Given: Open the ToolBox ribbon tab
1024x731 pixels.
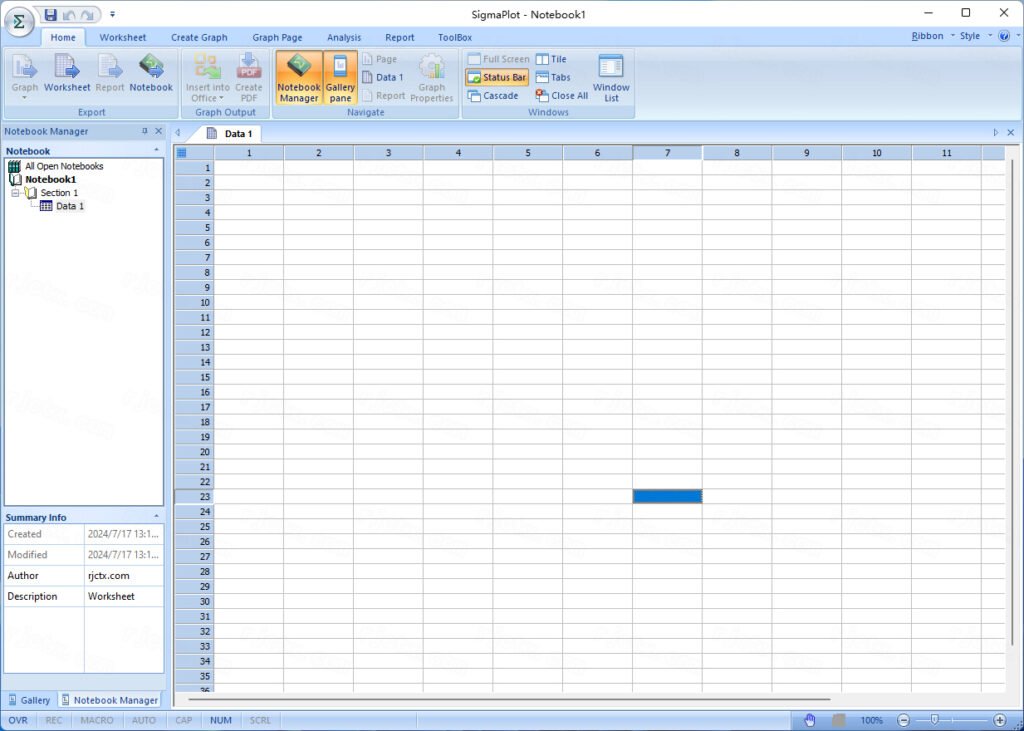Looking at the screenshot, I should pyautogui.click(x=455, y=37).
